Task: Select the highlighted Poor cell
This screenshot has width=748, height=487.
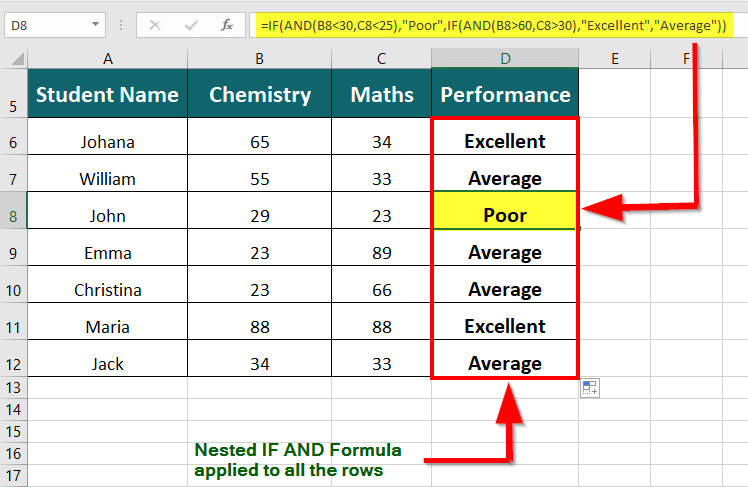Action: pos(505,211)
